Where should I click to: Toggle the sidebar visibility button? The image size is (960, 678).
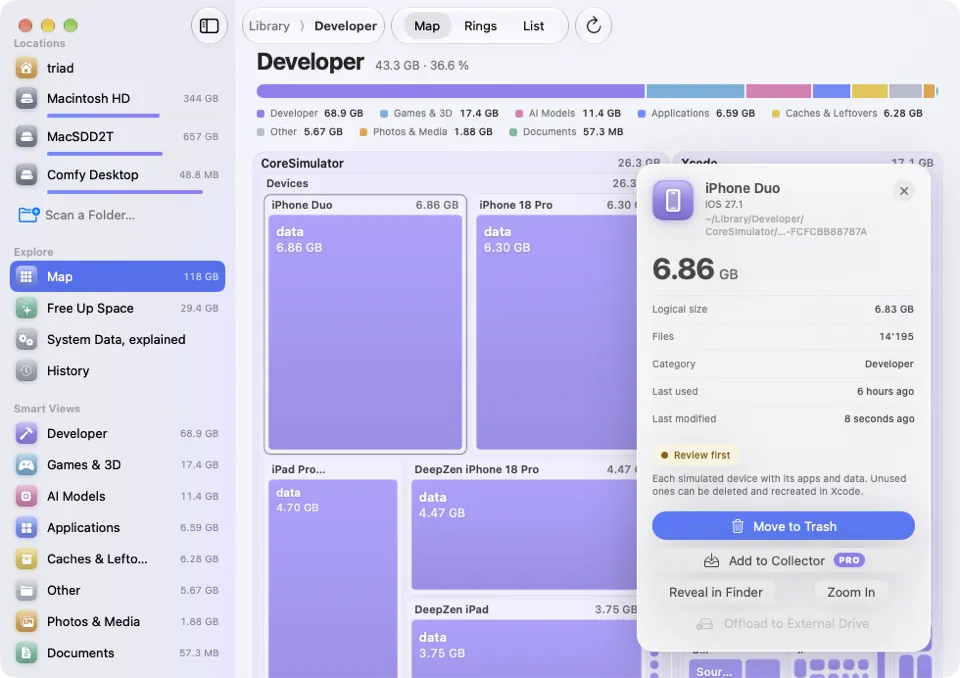tap(209, 26)
